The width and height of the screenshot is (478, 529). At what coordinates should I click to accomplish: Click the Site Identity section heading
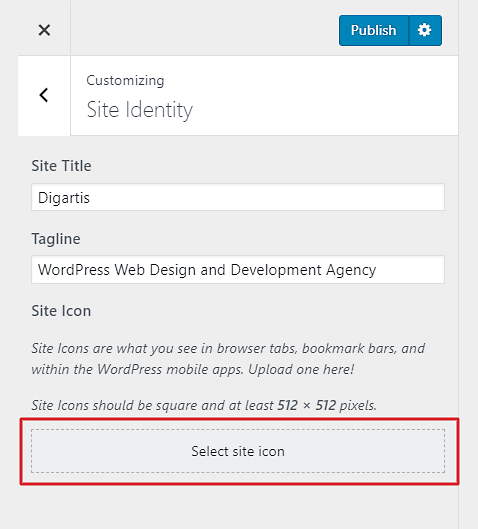click(139, 110)
